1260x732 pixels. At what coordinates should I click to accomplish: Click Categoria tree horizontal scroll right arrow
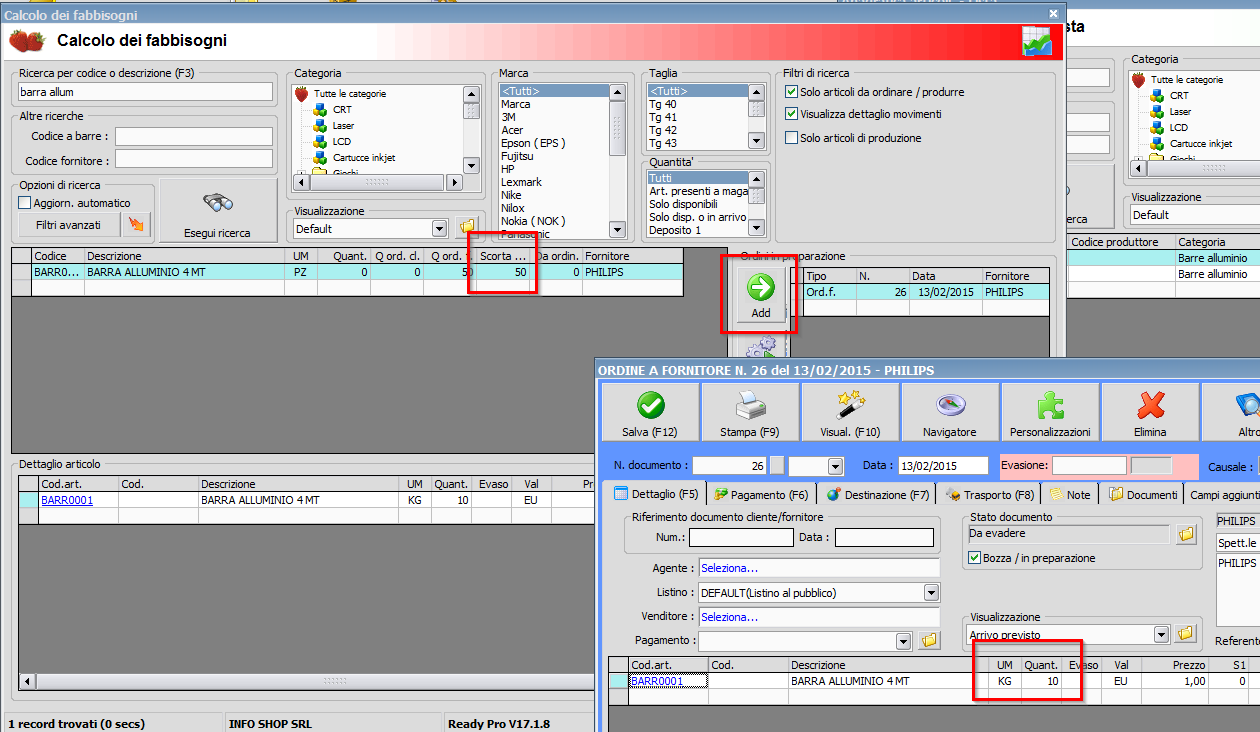click(454, 182)
